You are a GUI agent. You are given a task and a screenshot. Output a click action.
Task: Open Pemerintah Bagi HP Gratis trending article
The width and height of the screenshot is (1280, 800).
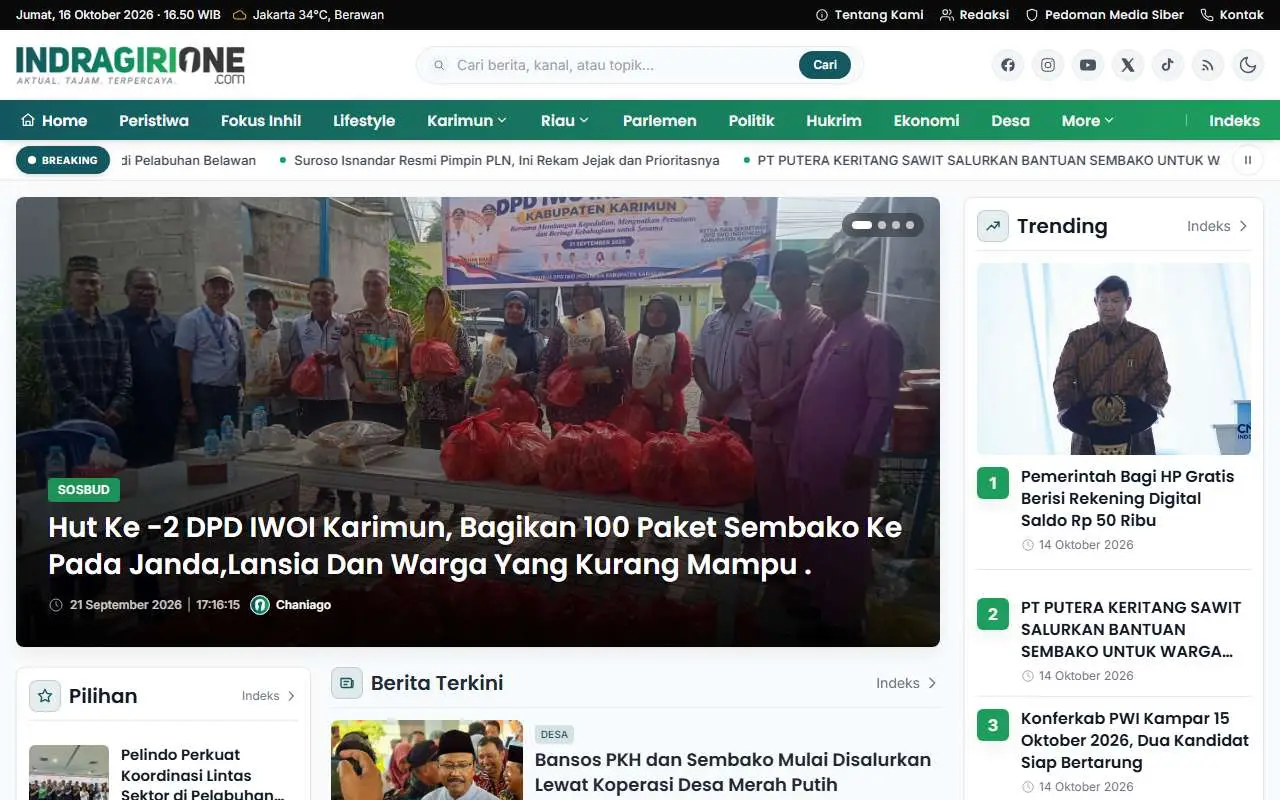tap(1128, 498)
